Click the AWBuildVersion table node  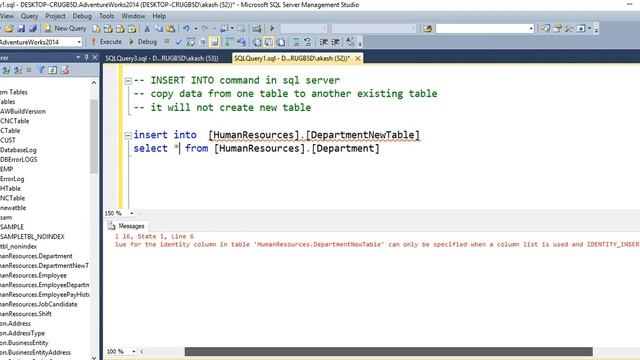(x=23, y=111)
